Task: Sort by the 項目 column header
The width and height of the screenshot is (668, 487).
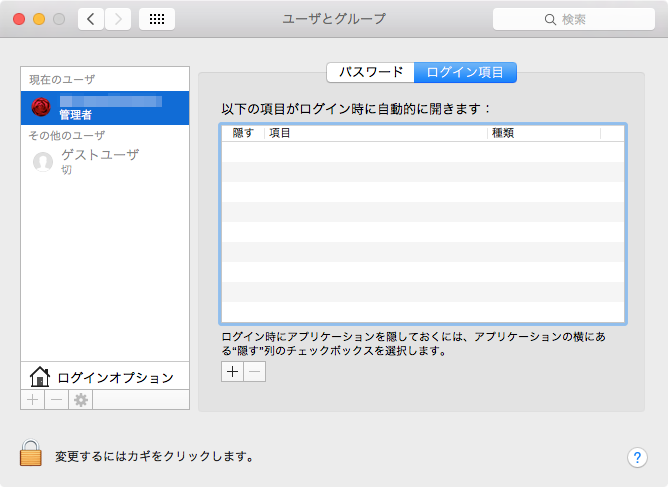Action: tap(376, 133)
